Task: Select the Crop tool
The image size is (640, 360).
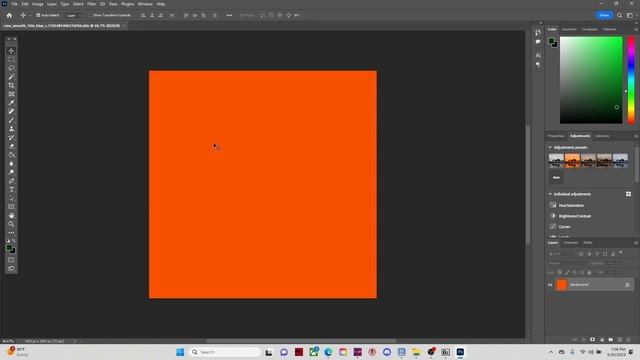Action: pos(11,85)
